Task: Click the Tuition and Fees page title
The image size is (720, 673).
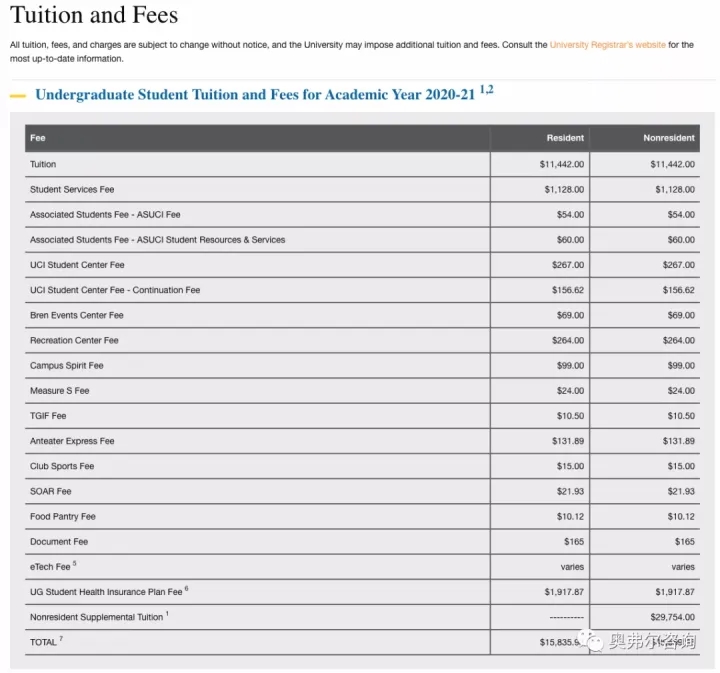Action: point(94,15)
